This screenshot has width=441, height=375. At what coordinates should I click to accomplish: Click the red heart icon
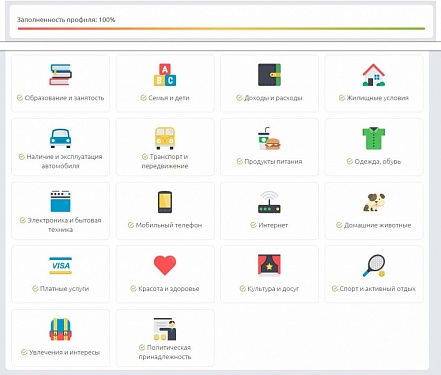(165, 265)
